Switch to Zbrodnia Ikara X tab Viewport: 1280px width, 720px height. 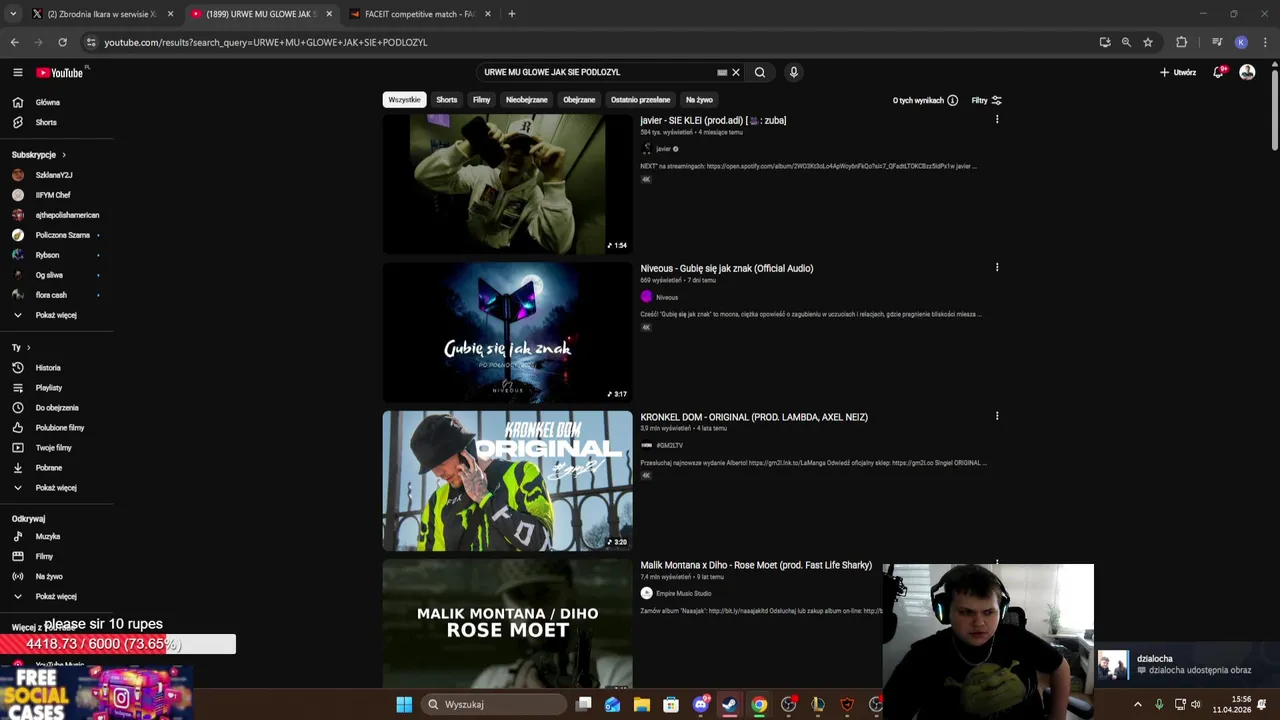click(x=101, y=14)
